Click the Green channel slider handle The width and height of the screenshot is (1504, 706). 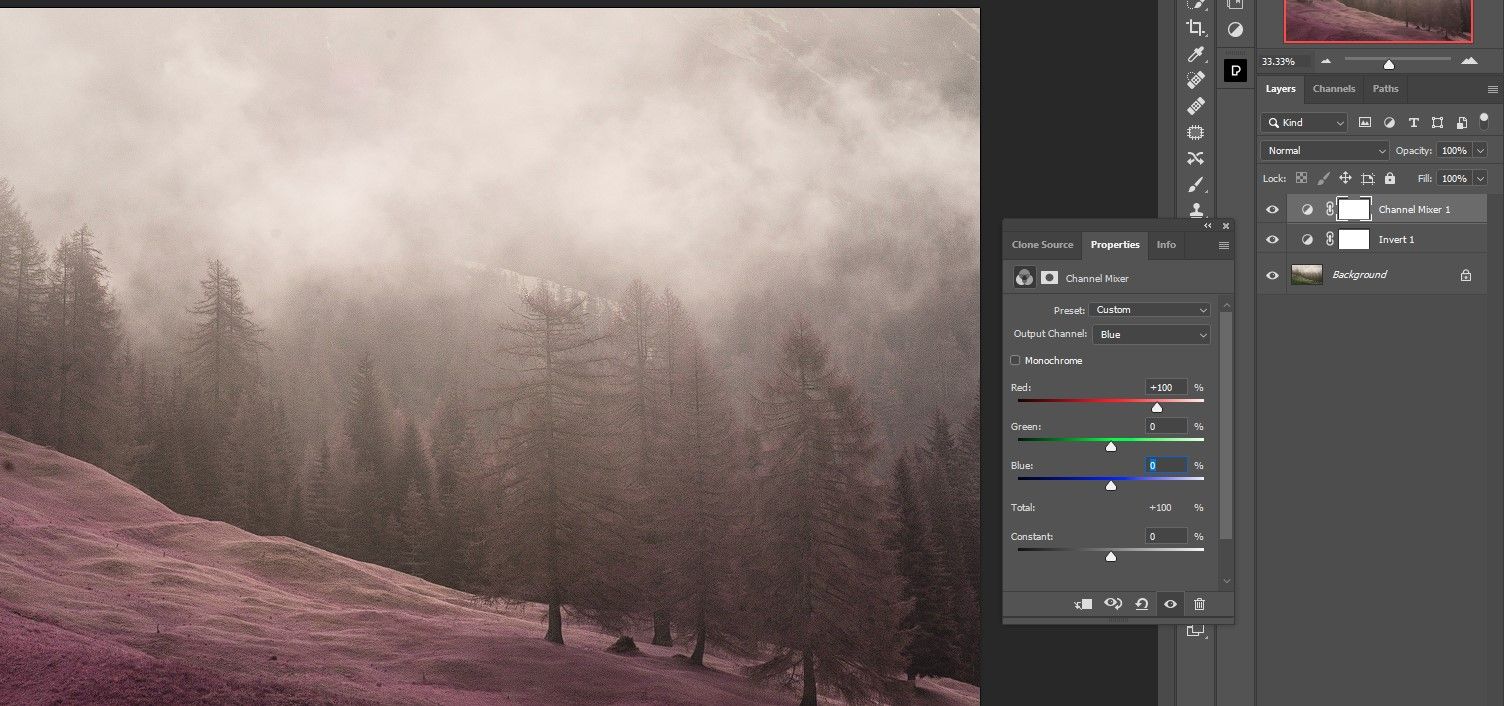click(x=1110, y=447)
